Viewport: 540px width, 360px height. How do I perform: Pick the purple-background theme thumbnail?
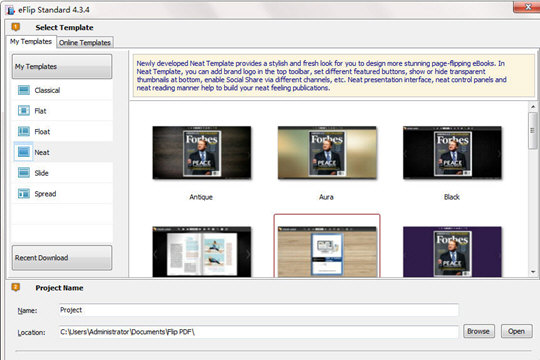click(x=453, y=252)
